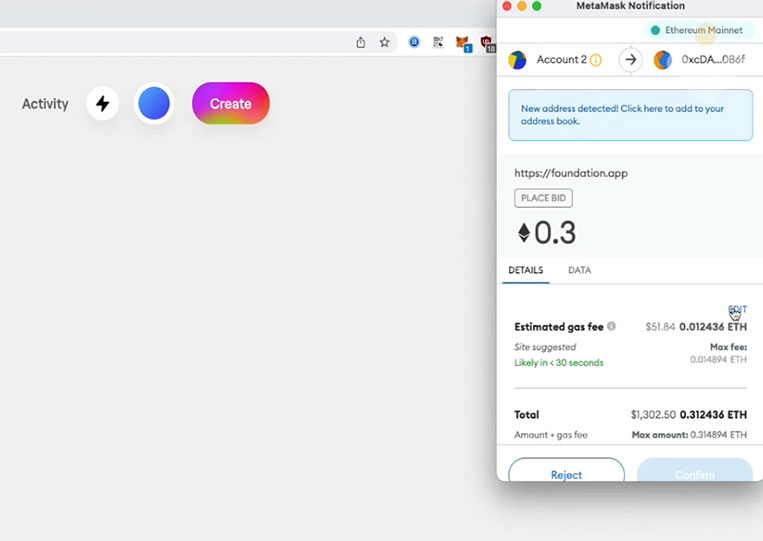Viewport: 763px width, 541px height.
Task: Click the Total 0.312436 ETH value
Action: coord(713,415)
